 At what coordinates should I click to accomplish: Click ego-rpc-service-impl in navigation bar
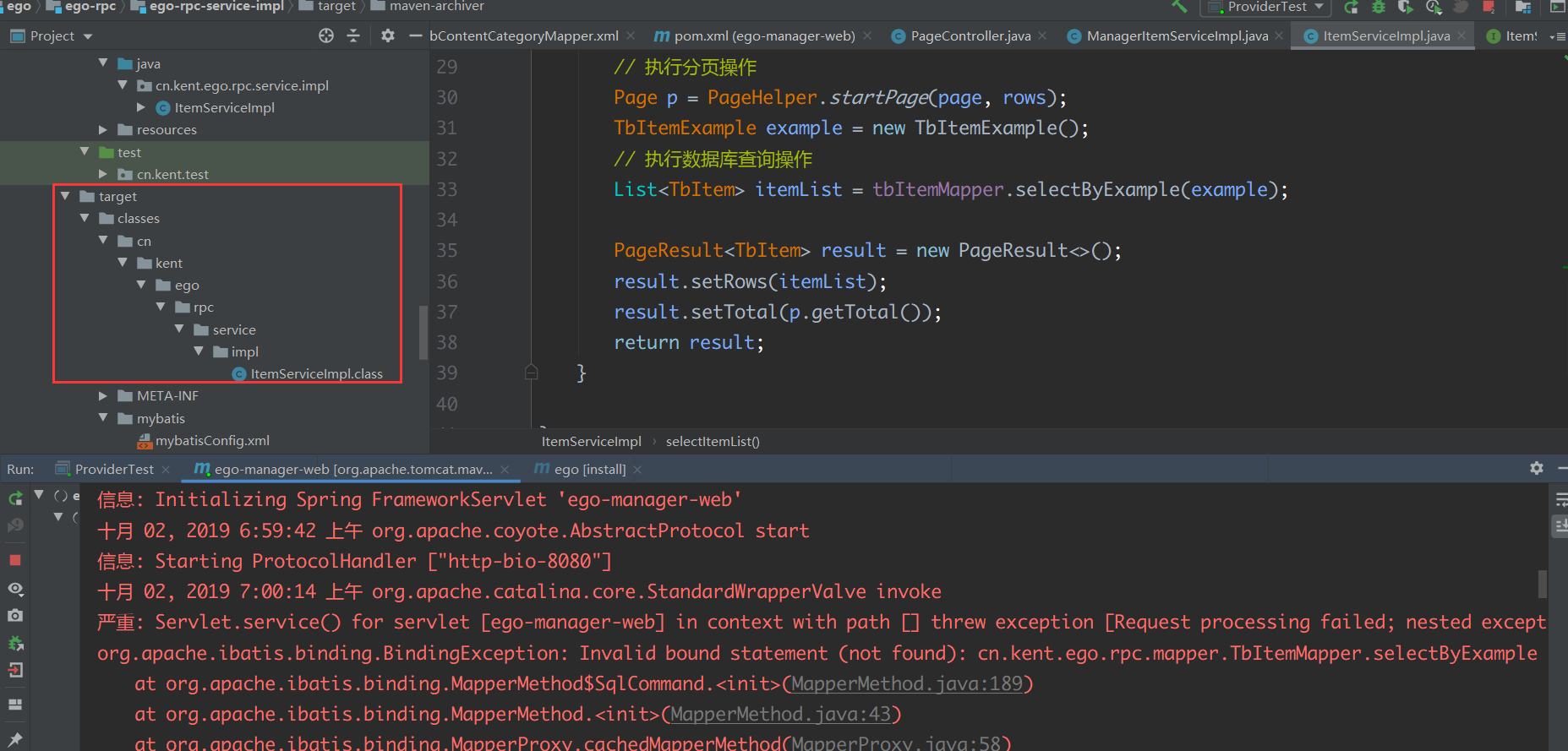pyautogui.click(x=207, y=7)
